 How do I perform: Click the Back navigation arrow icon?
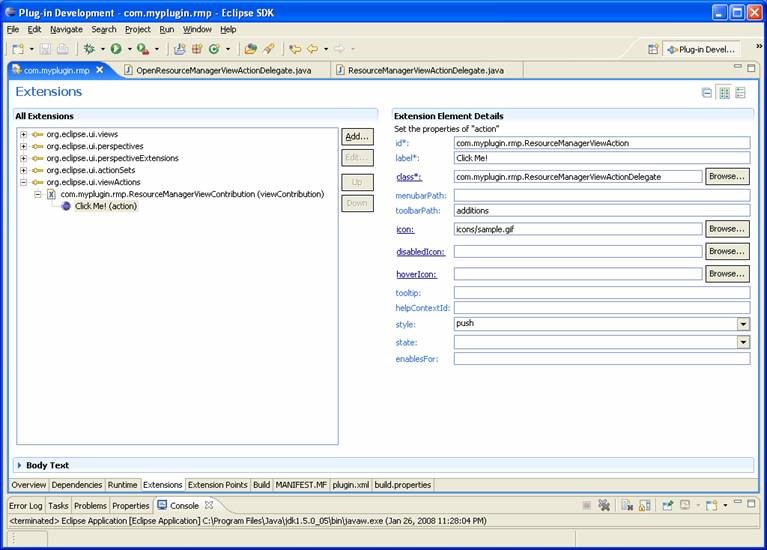click(x=313, y=49)
